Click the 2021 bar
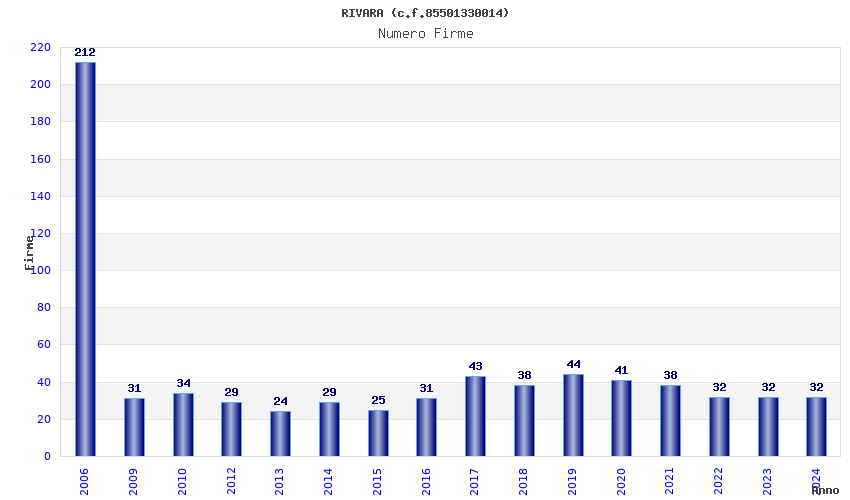 pos(670,421)
